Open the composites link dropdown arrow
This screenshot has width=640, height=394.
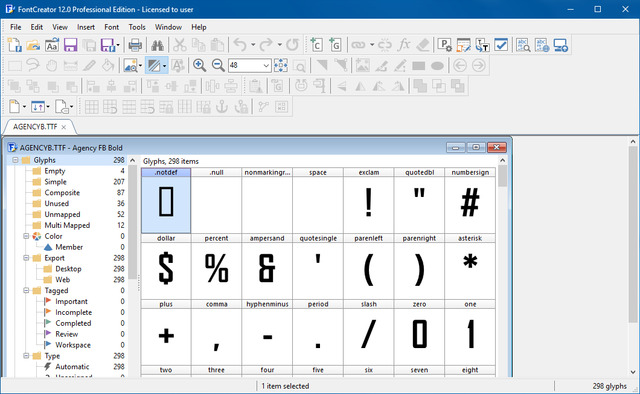[372, 45]
